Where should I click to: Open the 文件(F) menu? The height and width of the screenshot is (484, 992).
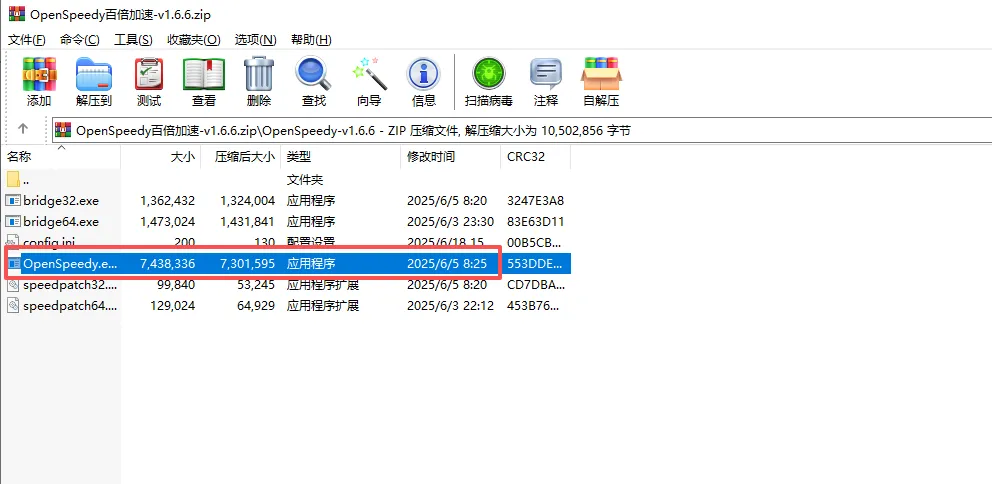(27, 40)
